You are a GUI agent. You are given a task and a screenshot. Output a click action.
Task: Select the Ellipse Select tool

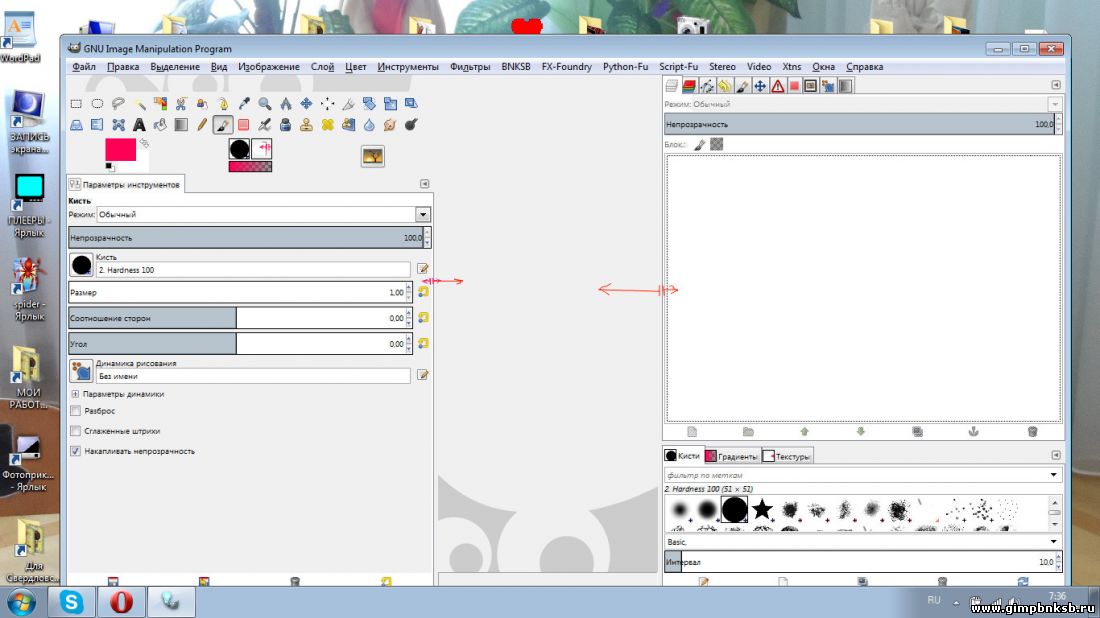pos(97,104)
